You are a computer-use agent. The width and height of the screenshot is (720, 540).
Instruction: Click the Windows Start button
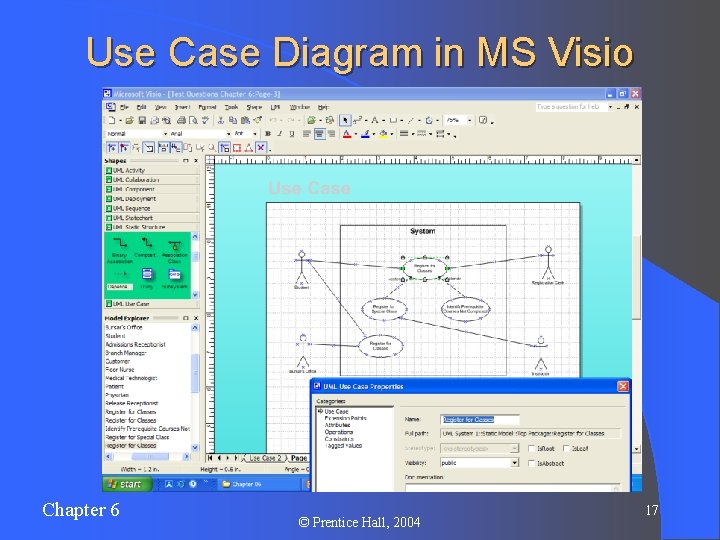(x=126, y=484)
